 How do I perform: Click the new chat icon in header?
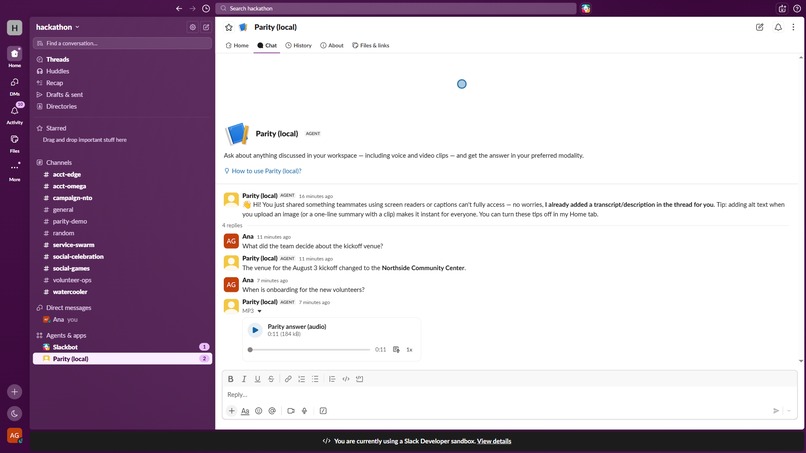760,27
